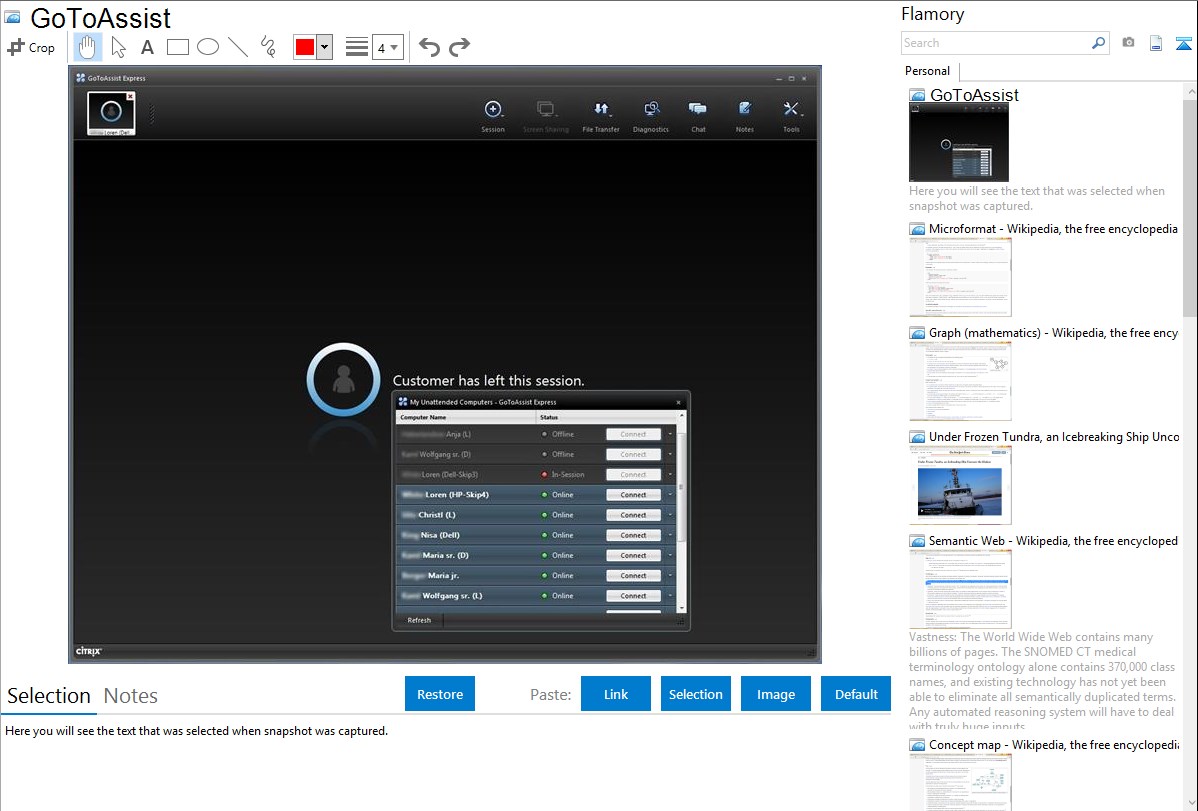Click the Loren session thumbnail
The width and height of the screenshot is (1198, 811).
(111, 113)
